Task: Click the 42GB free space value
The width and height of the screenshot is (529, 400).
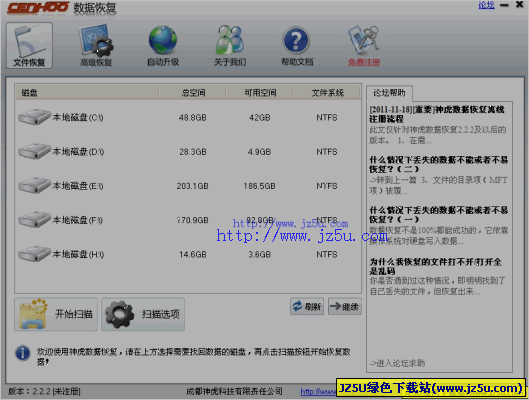Action: (260, 118)
